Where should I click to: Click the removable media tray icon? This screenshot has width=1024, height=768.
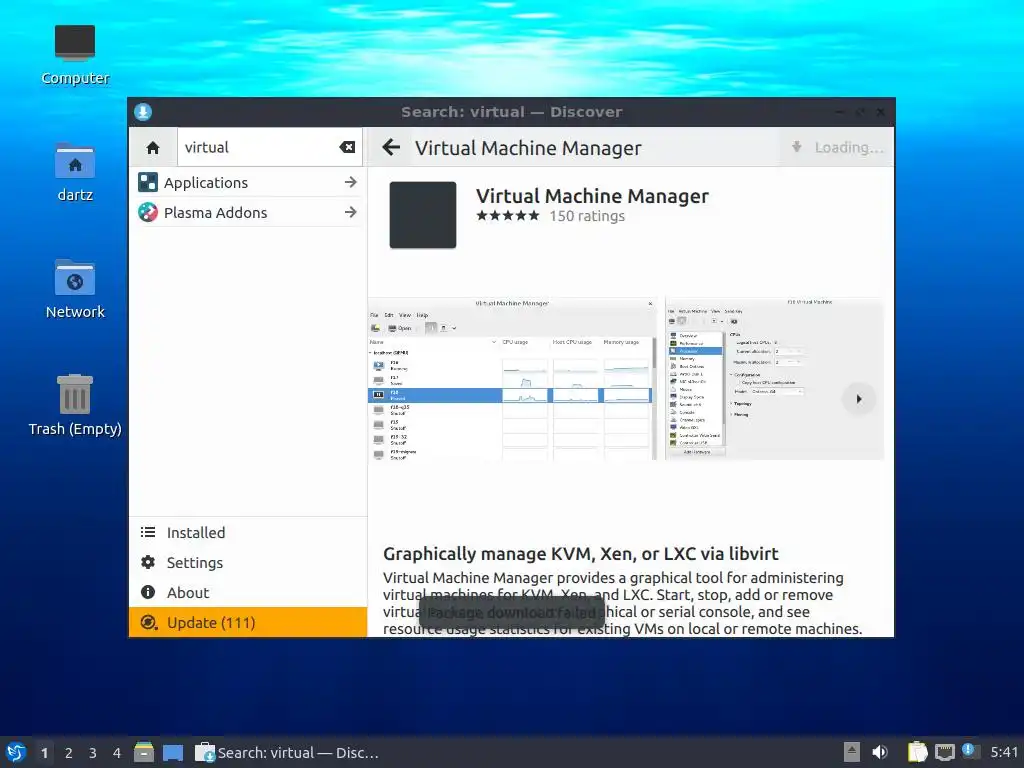852,752
